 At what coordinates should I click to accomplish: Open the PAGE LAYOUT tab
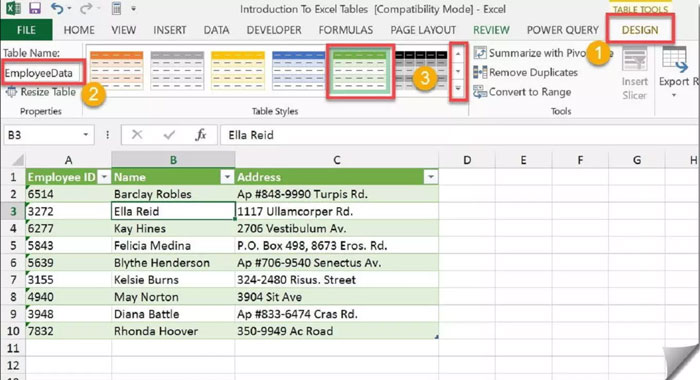coord(423,30)
